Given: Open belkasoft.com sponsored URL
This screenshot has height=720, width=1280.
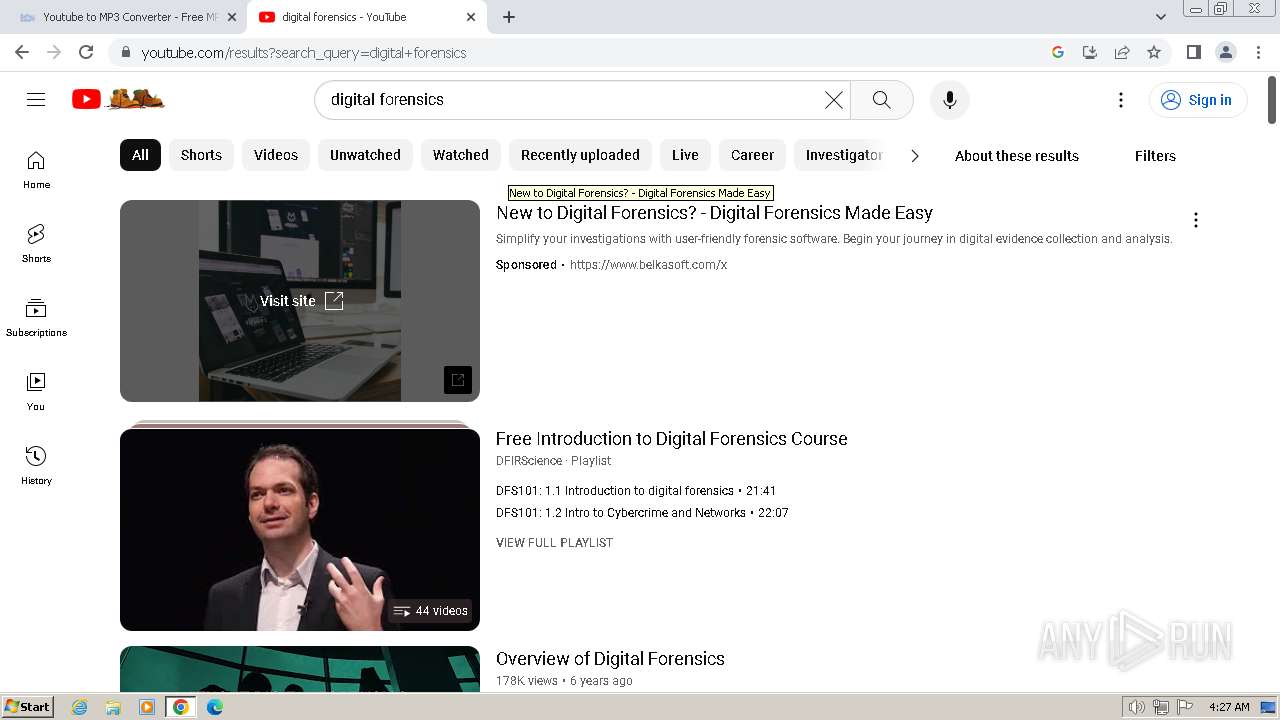Looking at the screenshot, I should pos(648,265).
